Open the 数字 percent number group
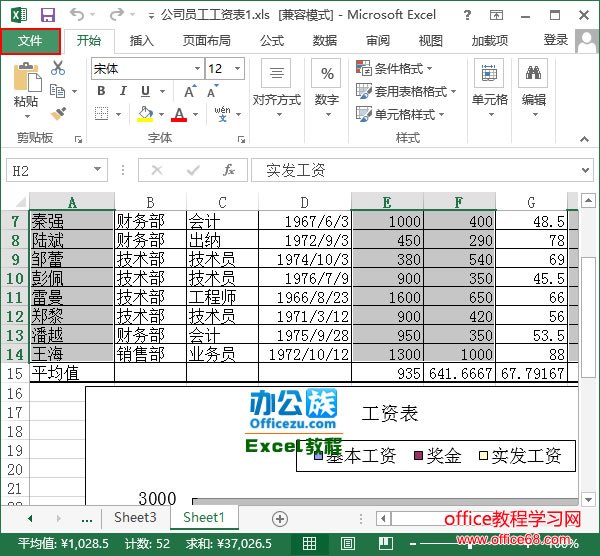The height and width of the screenshot is (556, 600). 326,89
